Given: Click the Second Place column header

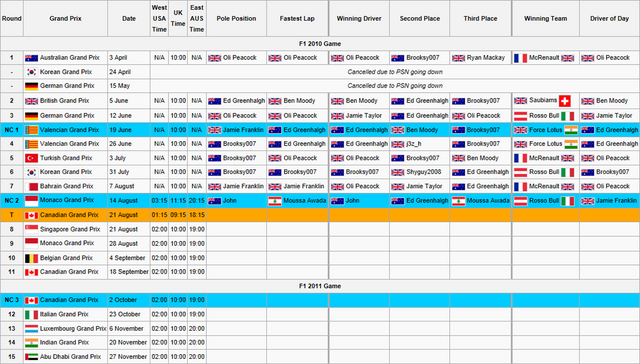Looking at the screenshot, I should click(420, 18).
